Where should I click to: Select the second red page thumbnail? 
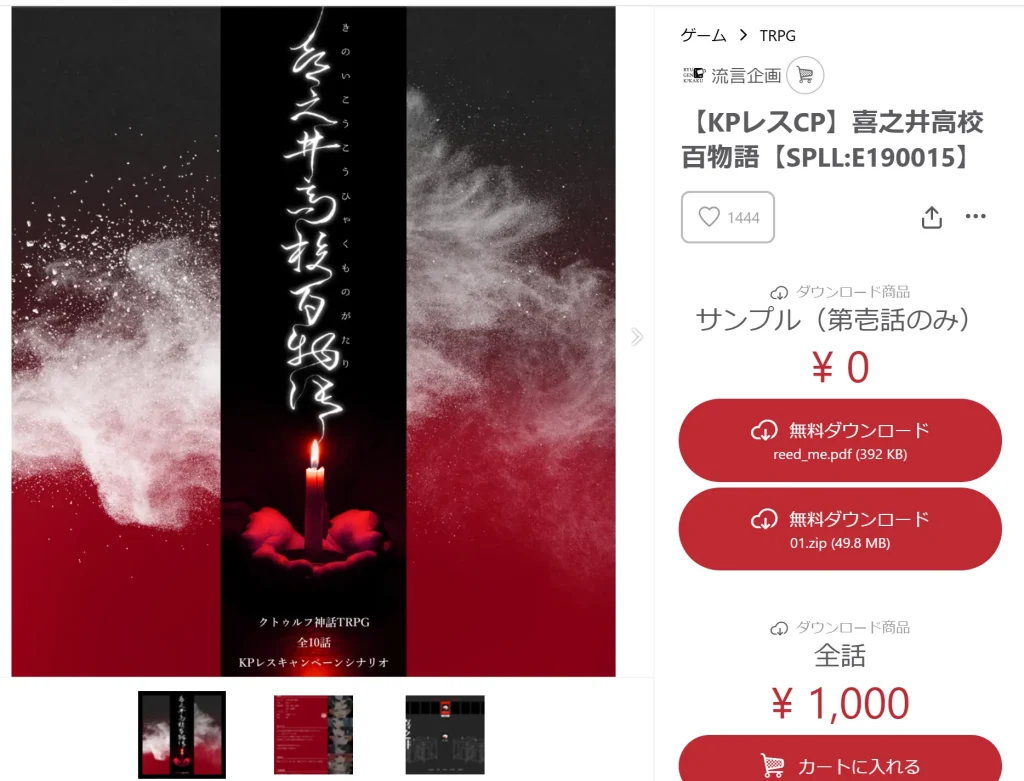(313, 735)
